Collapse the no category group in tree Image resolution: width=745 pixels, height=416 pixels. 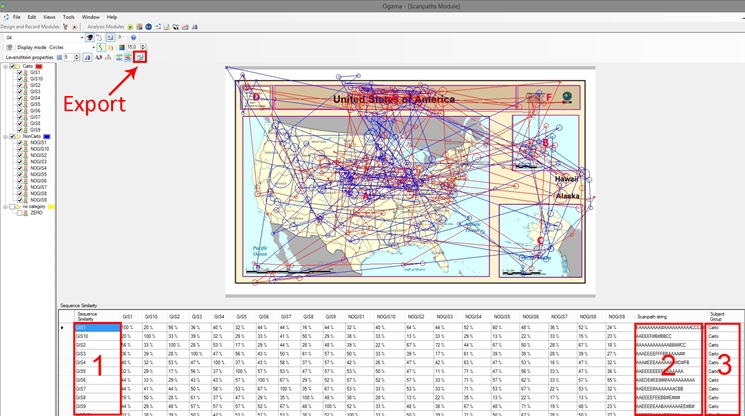(x=5, y=207)
